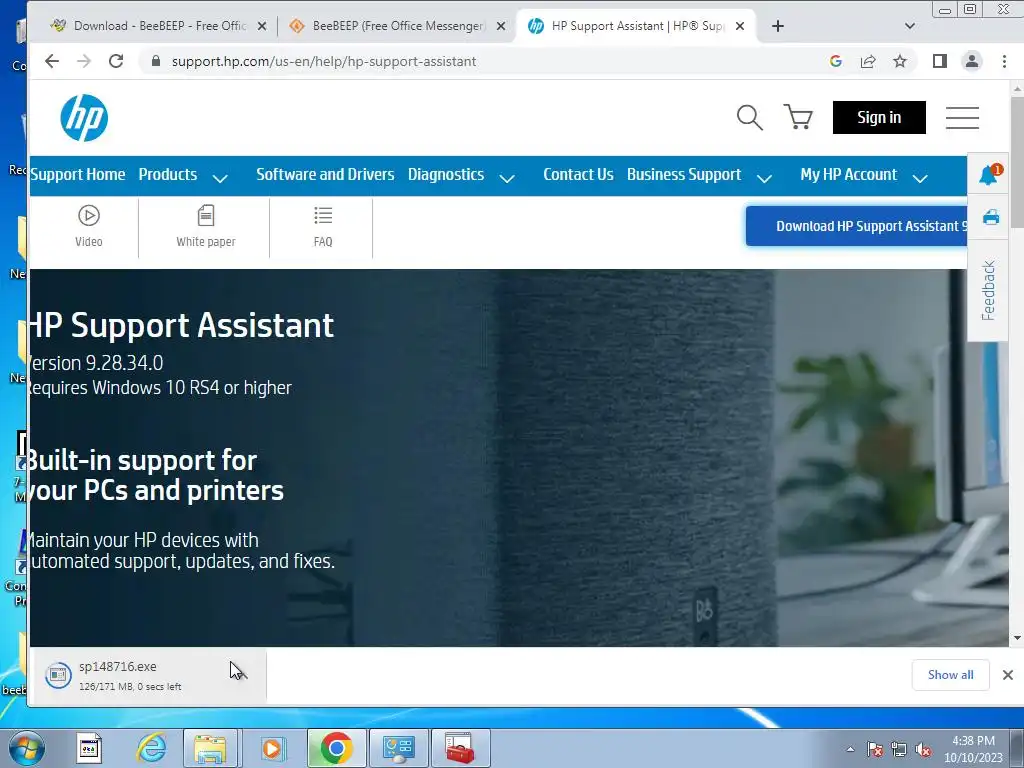The width and height of the screenshot is (1024, 768).
Task: Open Windows Explorer folder in taskbar
Action: (210, 748)
